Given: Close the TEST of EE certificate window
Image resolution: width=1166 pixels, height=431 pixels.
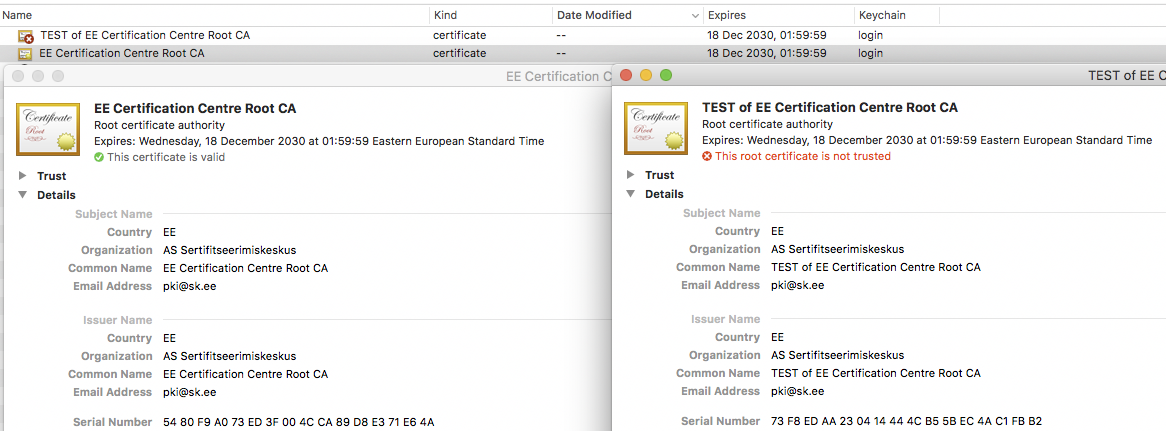Looking at the screenshot, I should click(626, 75).
